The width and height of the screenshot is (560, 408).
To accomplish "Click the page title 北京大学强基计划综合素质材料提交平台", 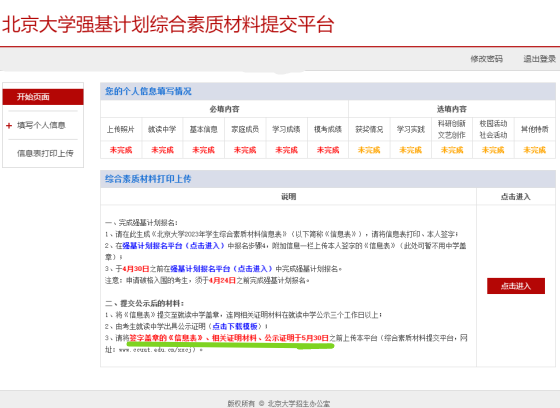I will pyautogui.click(x=168, y=24).
